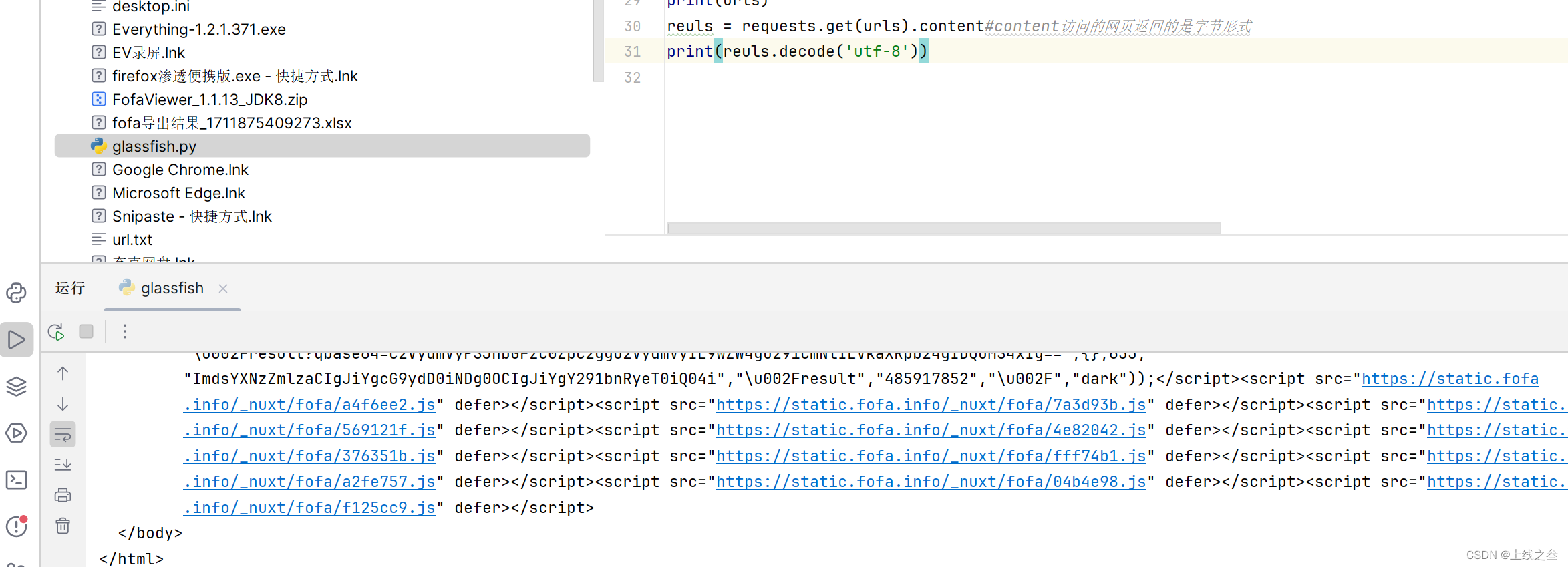Select FofaViewer_1.1.13_JDK8.zip file

[x=210, y=100]
